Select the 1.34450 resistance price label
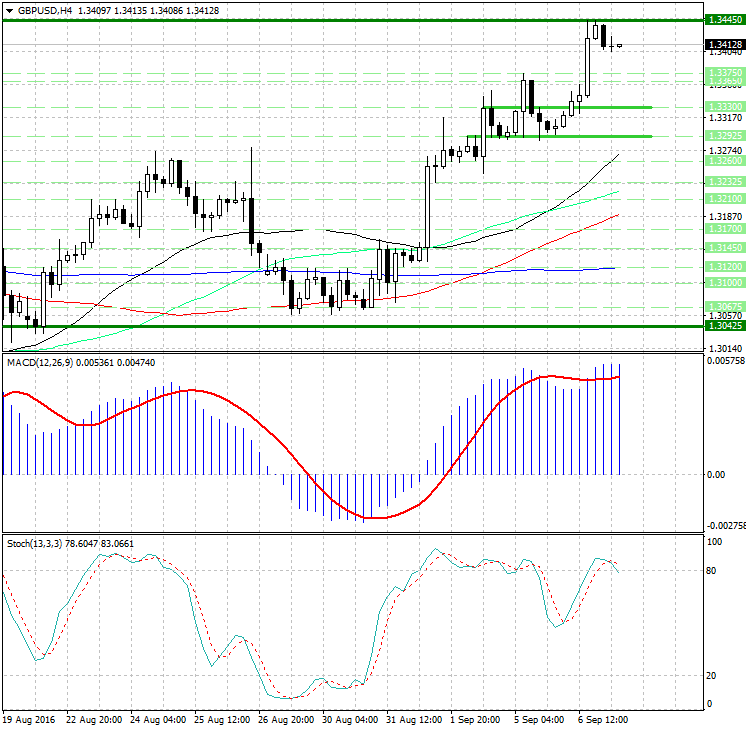This screenshot has height=731, width=746. click(x=723, y=20)
